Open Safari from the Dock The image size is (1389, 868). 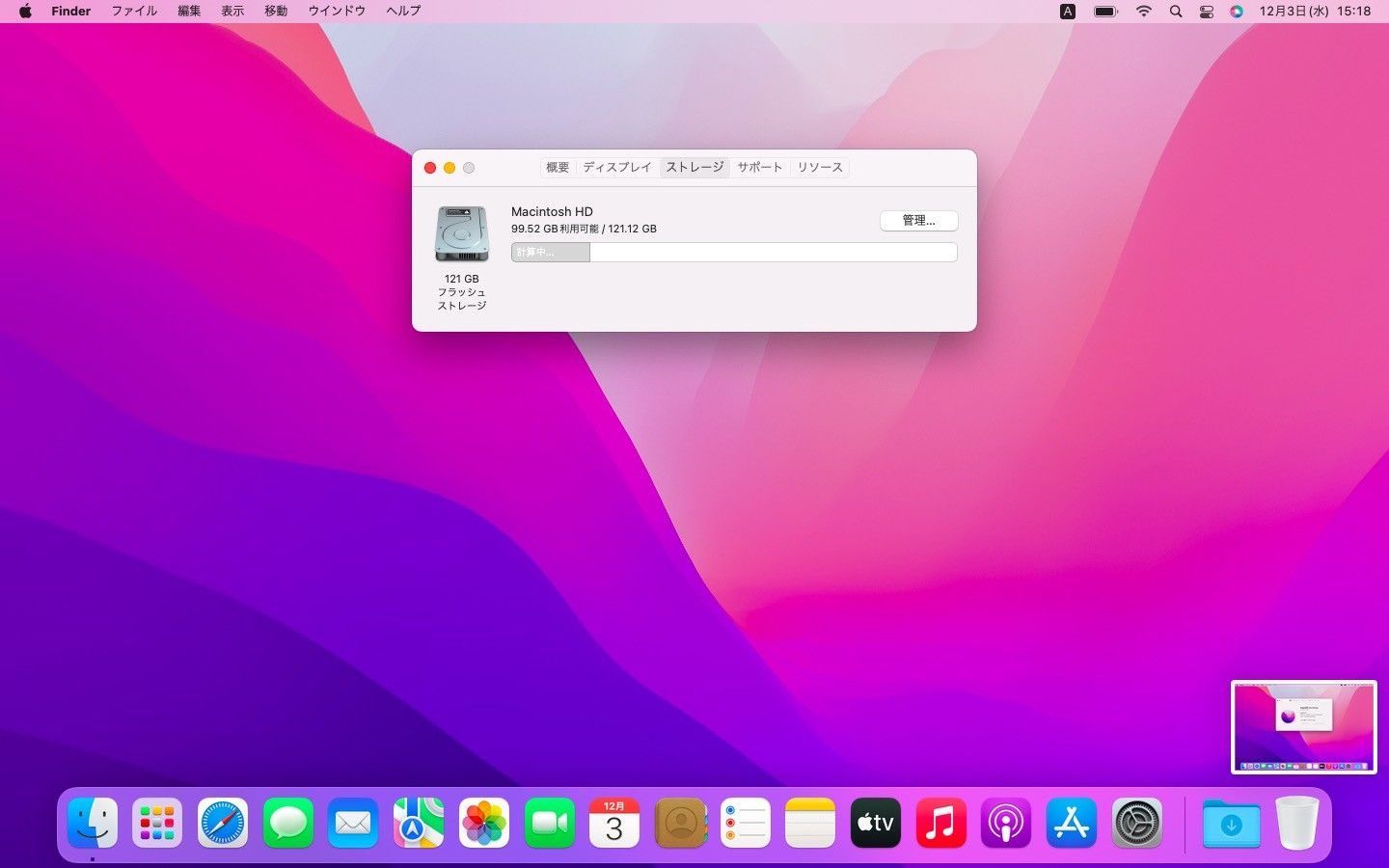click(222, 822)
